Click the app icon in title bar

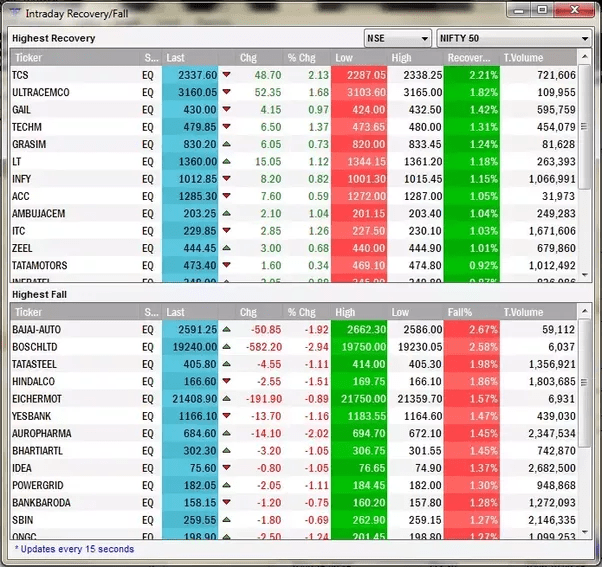[15, 13]
